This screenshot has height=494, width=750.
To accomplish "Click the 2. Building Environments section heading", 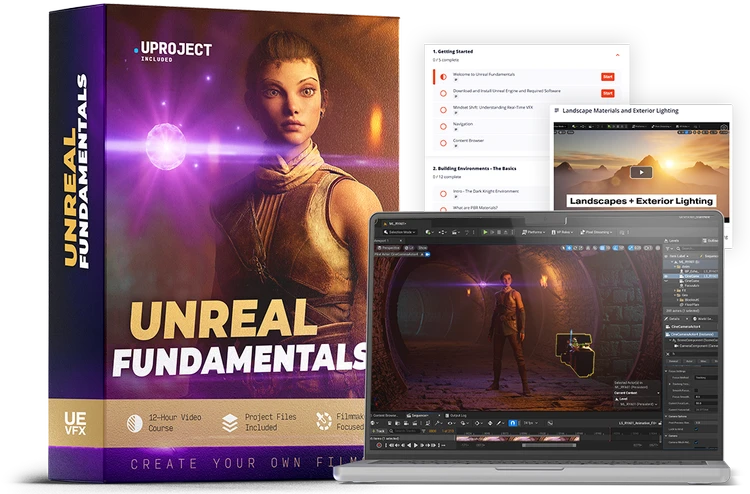I will 474,168.
